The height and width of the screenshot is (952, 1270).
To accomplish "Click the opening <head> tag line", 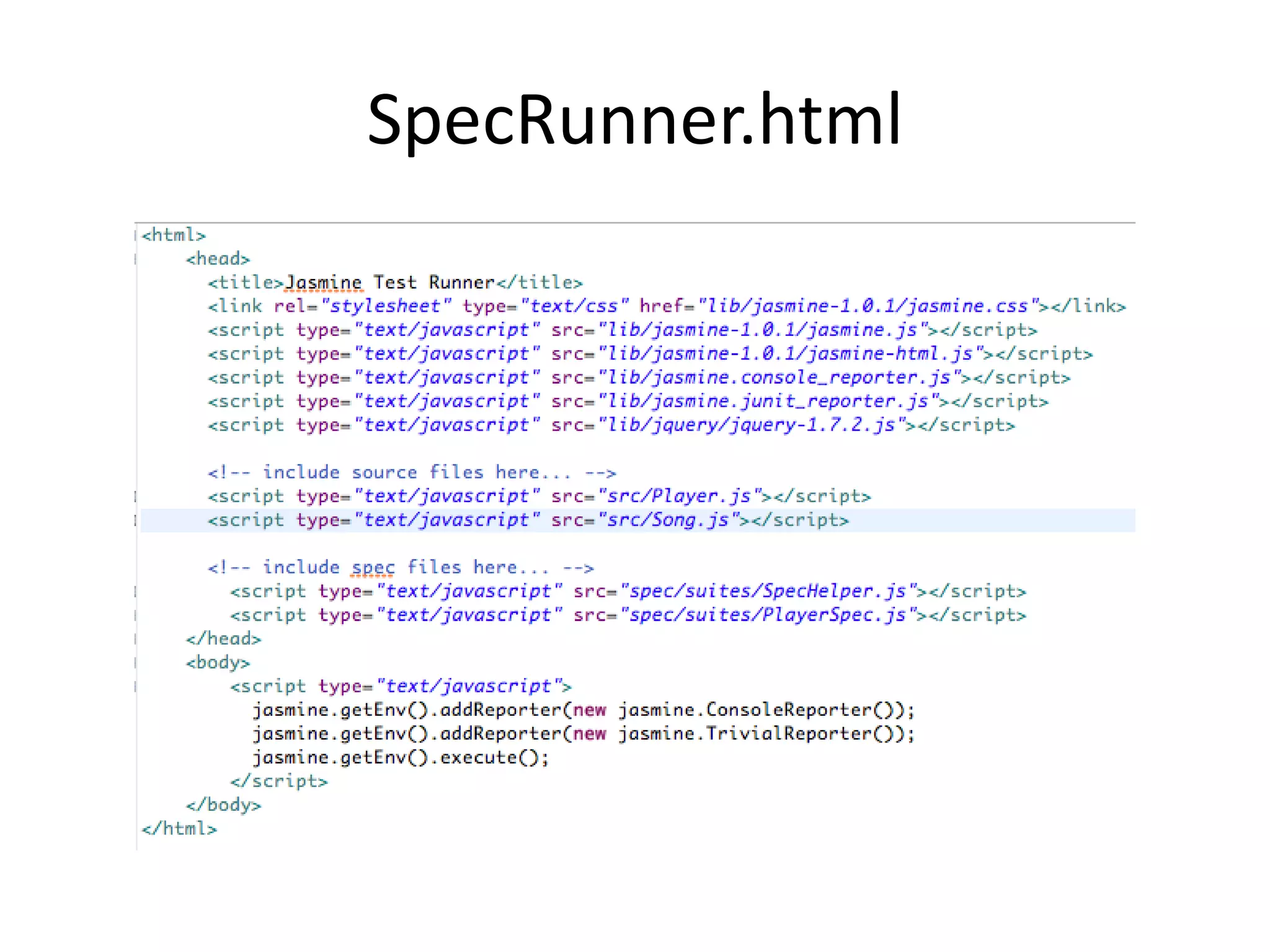I will (x=218, y=259).
